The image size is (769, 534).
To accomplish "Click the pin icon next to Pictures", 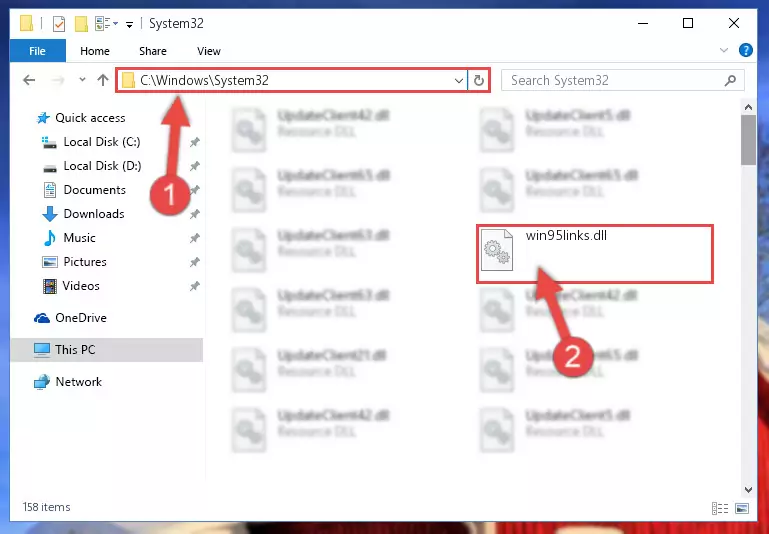I will tap(195, 262).
